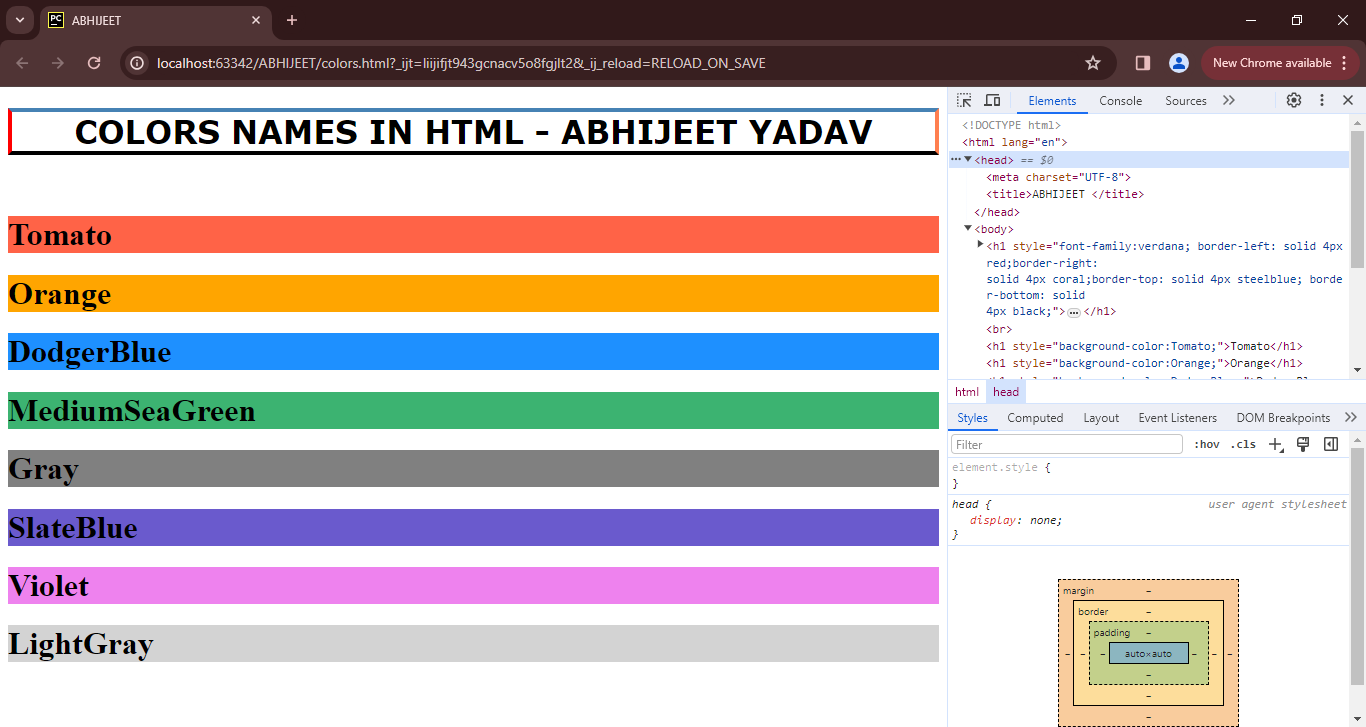Click the Tomato color heading

473,235
